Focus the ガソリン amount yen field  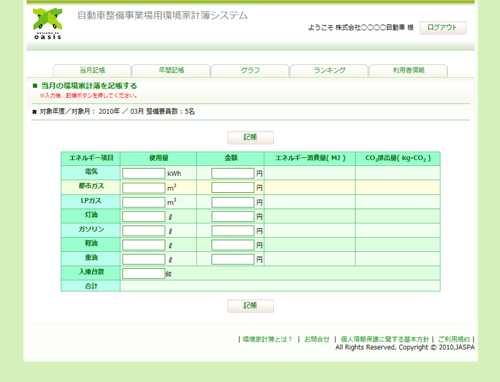point(233,231)
